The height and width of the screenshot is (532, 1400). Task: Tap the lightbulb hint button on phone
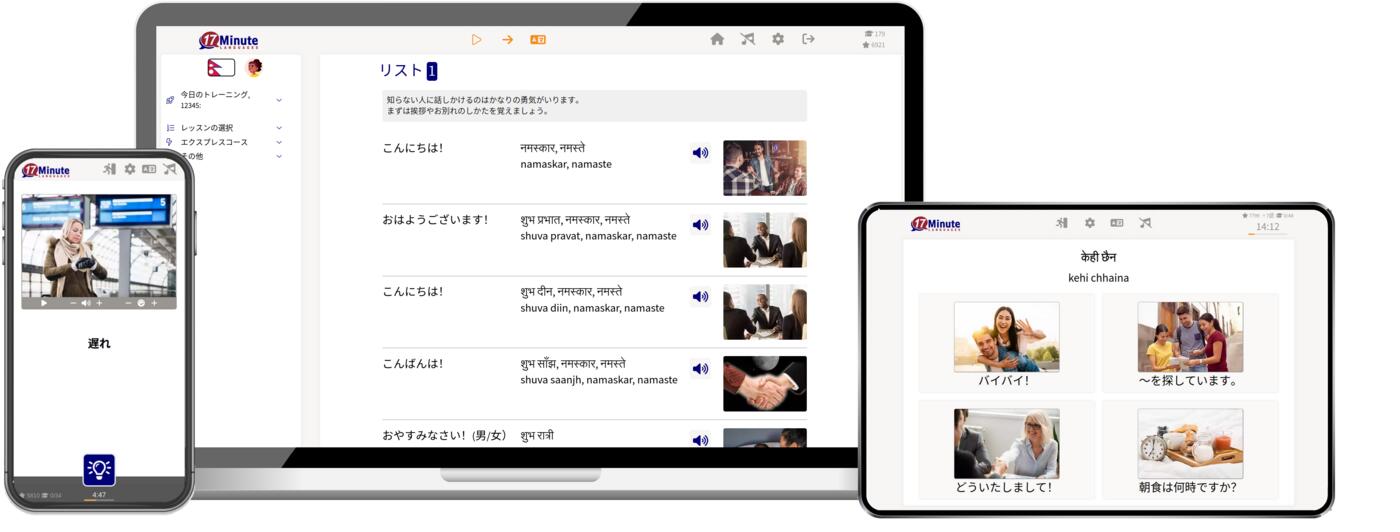[99, 469]
